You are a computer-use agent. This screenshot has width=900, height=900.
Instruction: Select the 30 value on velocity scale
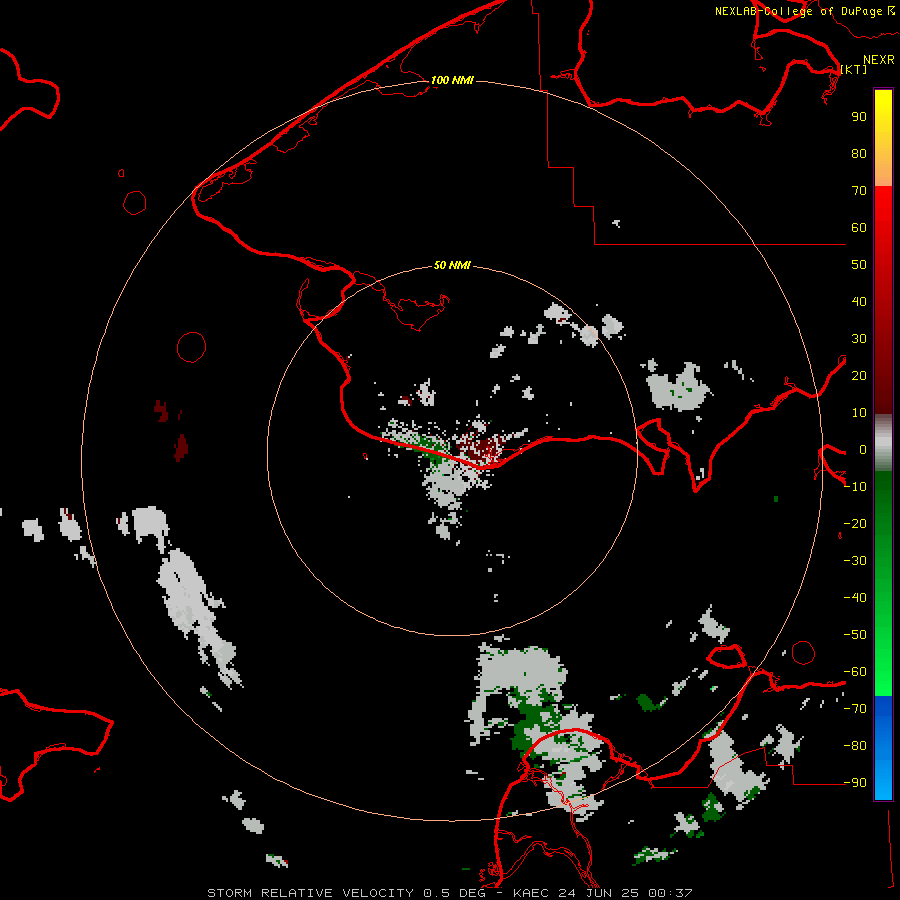[859, 339]
